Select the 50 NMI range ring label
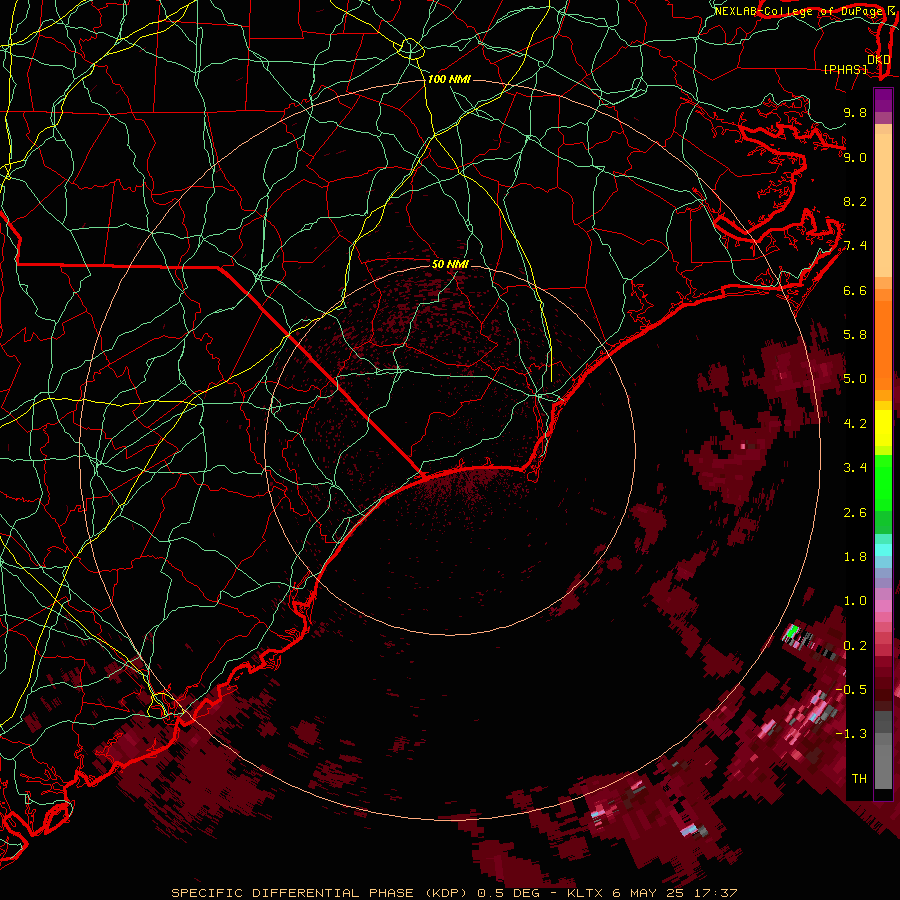900x900 pixels. (450, 264)
